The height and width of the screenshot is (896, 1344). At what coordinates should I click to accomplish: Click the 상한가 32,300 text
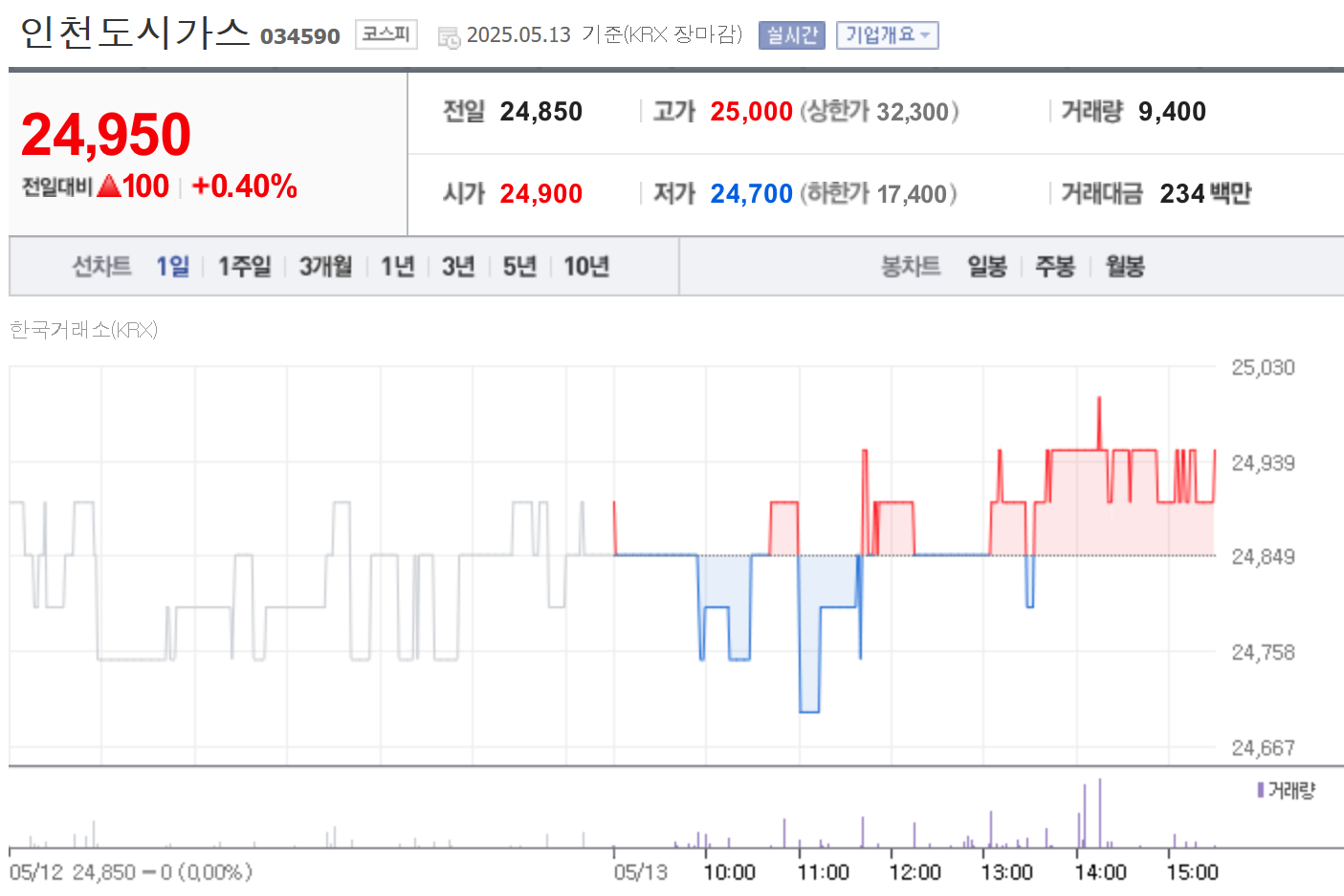[x=879, y=112]
